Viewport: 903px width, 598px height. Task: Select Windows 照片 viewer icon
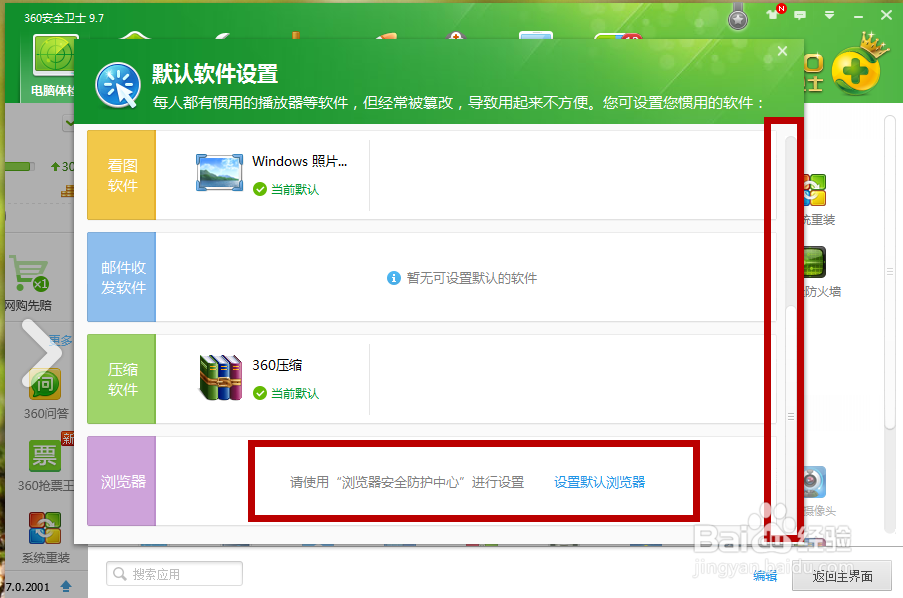point(219,172)
